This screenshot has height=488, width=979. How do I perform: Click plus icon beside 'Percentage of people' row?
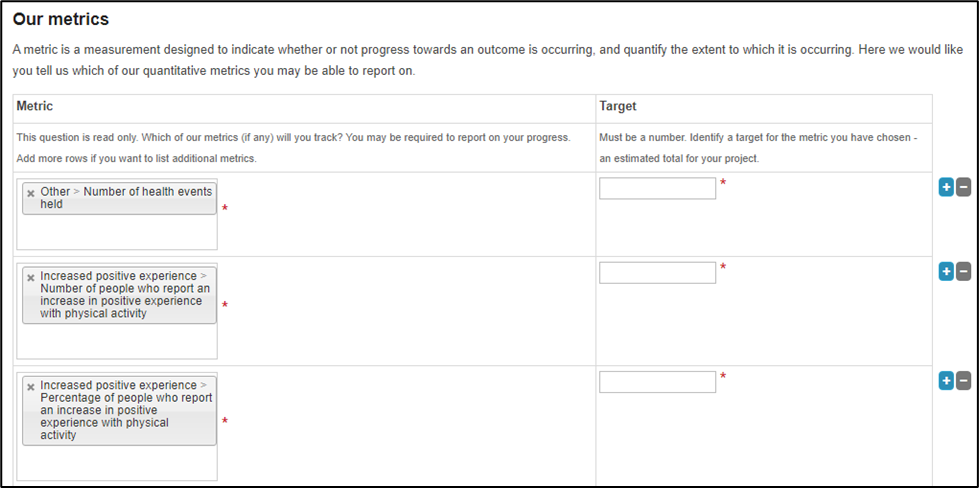coord(946,380)
